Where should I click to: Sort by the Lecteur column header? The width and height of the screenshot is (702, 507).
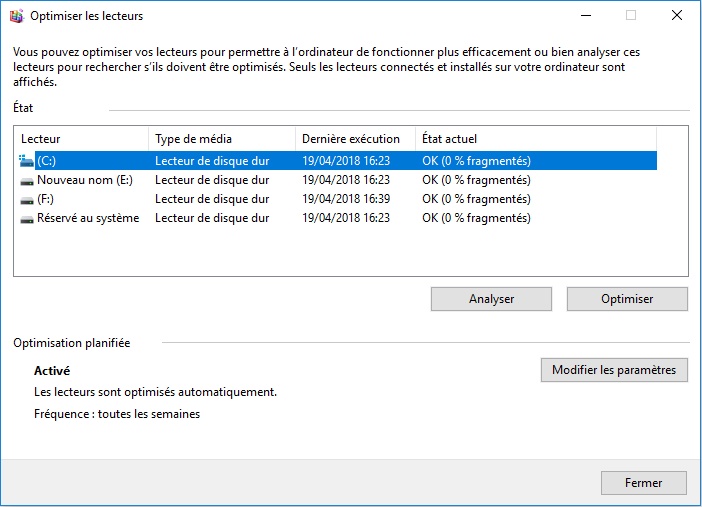(x=82, y=139)
